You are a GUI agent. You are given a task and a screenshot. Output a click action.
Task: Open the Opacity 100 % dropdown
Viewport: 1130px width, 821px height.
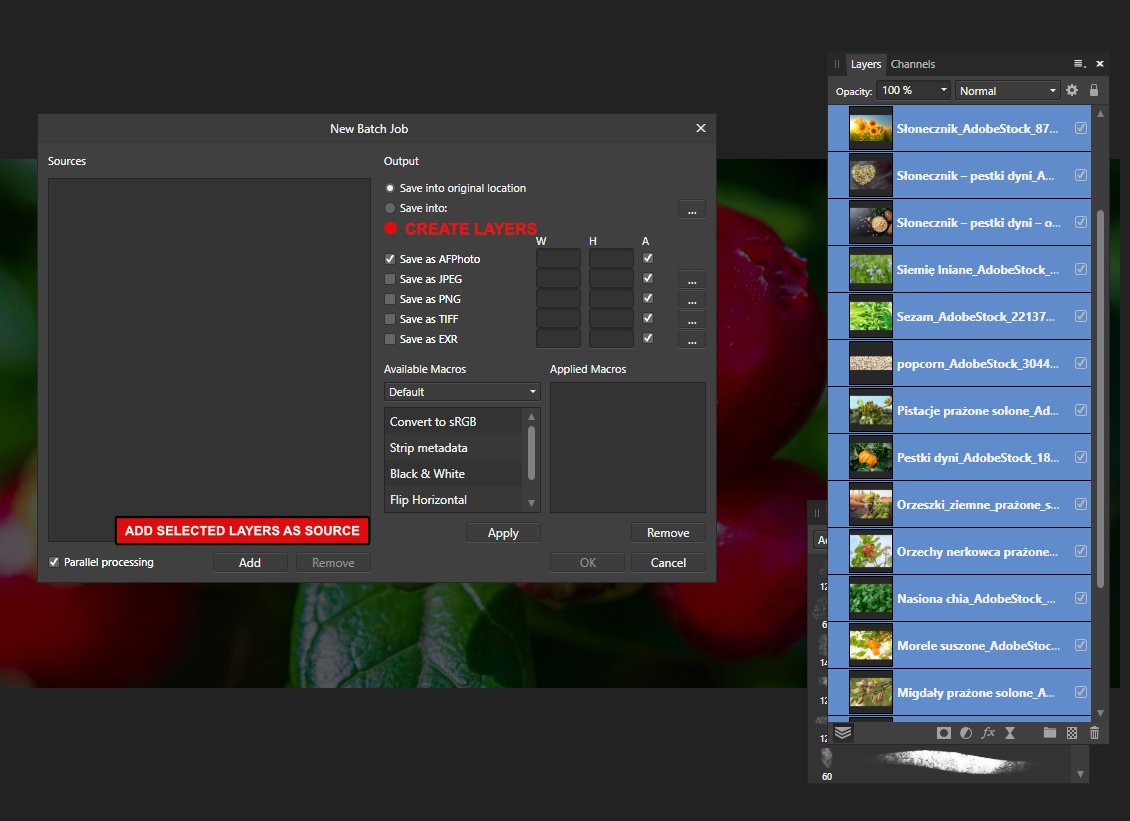pyautogui.click(x=915, y=91)
